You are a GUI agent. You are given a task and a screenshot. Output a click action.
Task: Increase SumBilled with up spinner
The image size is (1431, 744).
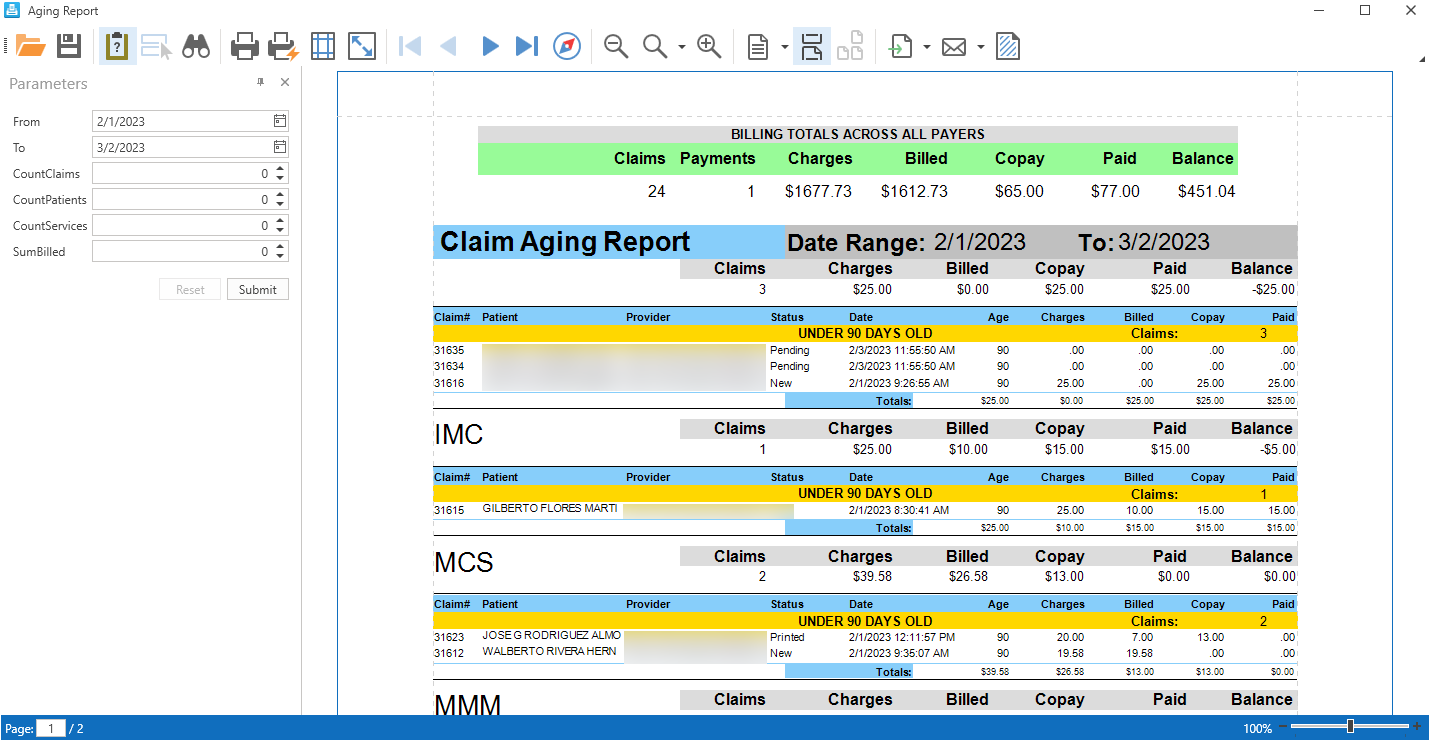[x=280, y=246]
